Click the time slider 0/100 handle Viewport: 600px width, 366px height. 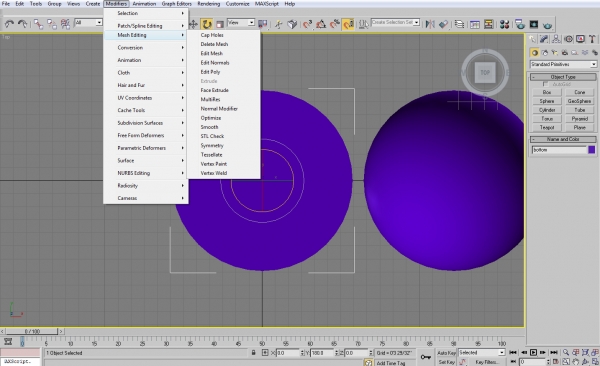pyautogui.click(x=32, y=331)
